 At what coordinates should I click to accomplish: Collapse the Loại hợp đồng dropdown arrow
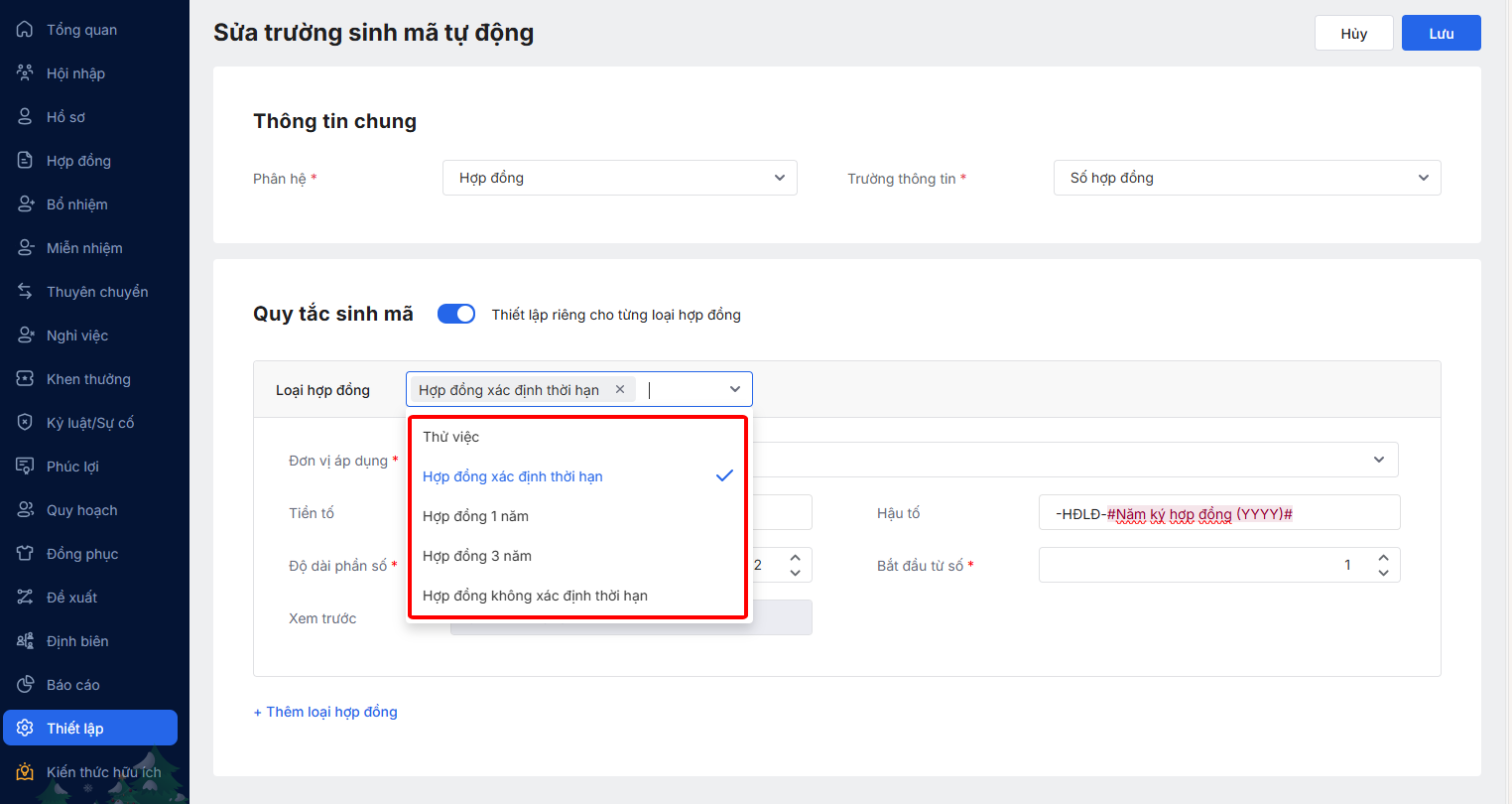[x=735, y=389]
